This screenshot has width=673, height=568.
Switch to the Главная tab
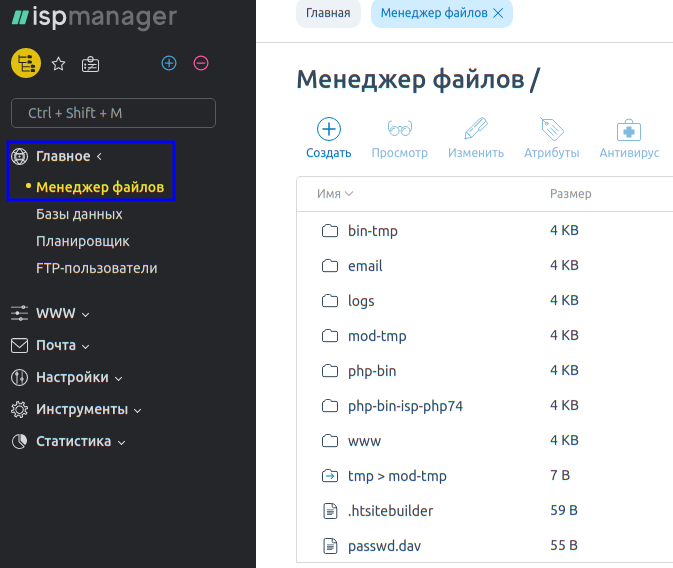pos(328,13)
